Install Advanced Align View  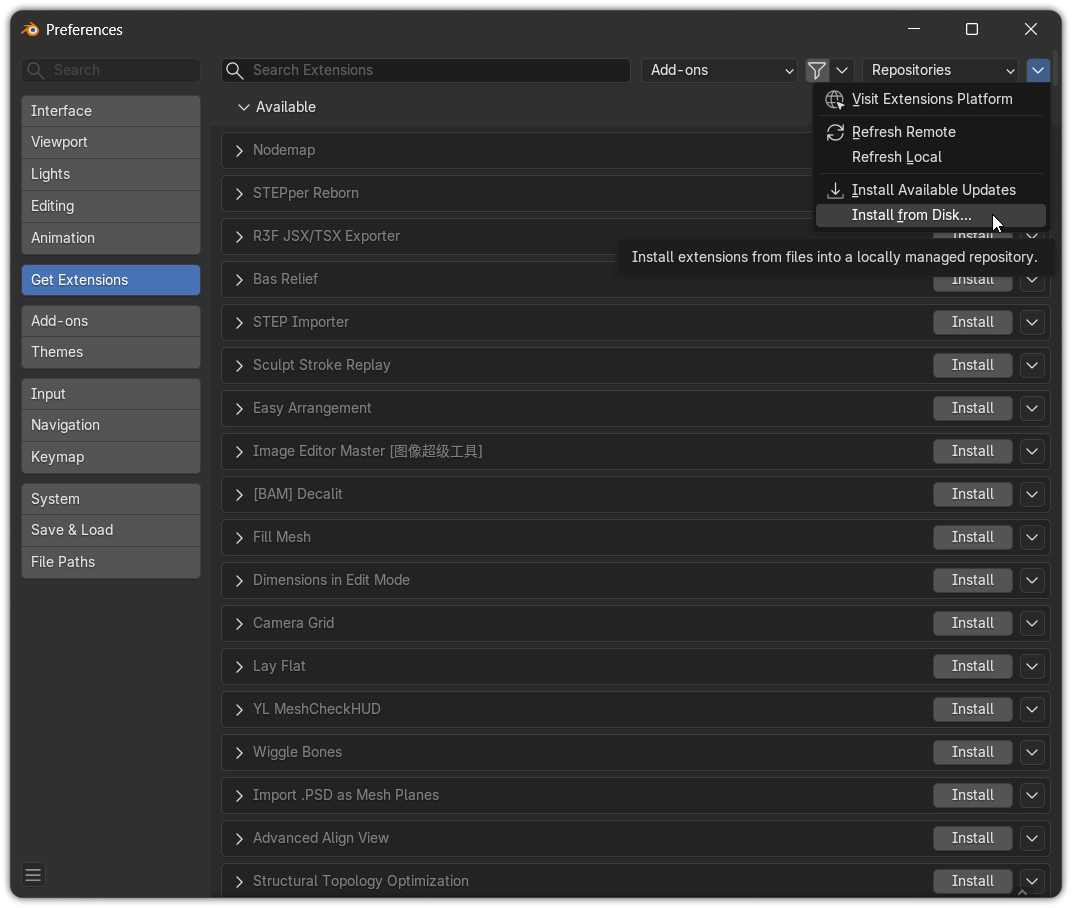point(972,838)
